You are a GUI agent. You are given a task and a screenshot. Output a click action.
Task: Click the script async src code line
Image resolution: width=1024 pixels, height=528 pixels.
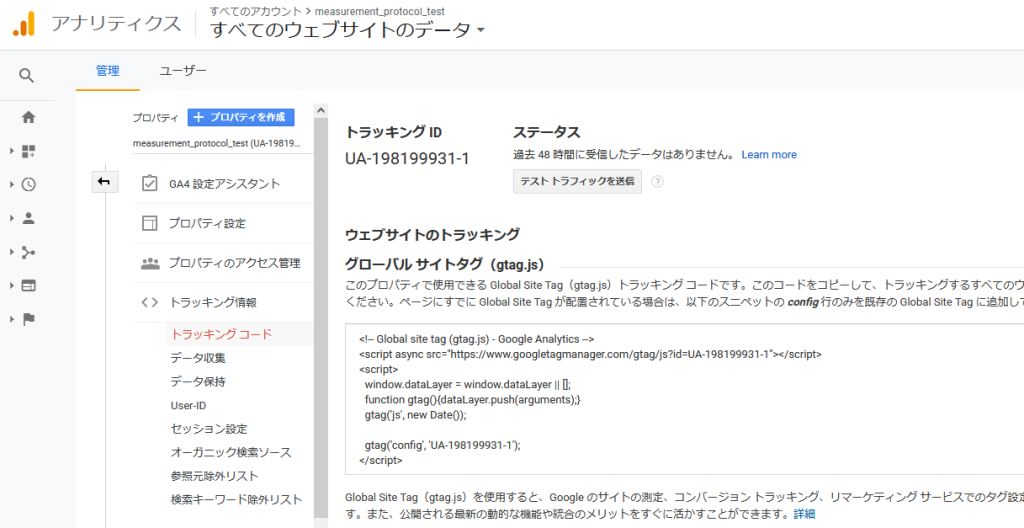coord(590,354)
